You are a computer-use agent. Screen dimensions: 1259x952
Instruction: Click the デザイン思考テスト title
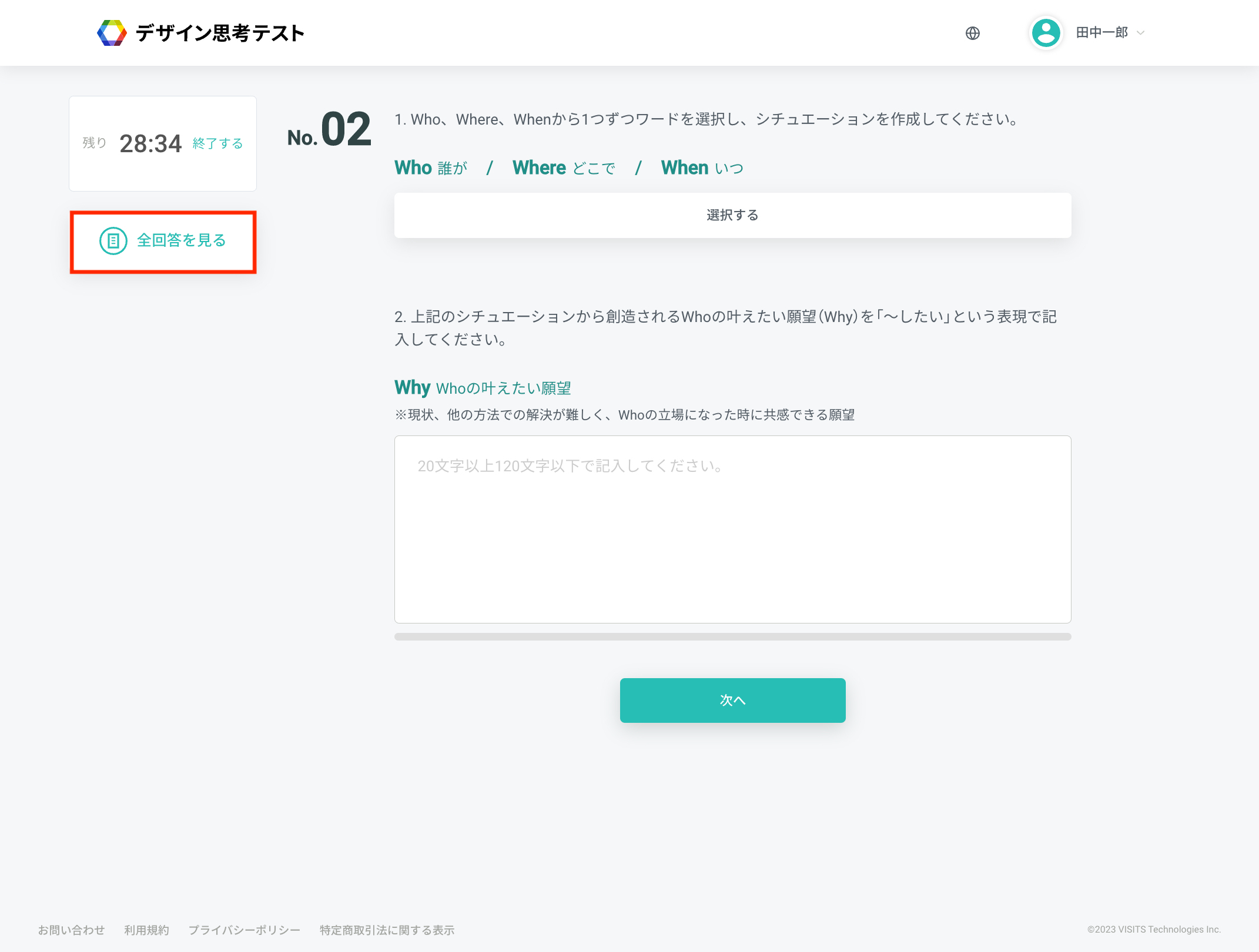(x=220, y=33)
